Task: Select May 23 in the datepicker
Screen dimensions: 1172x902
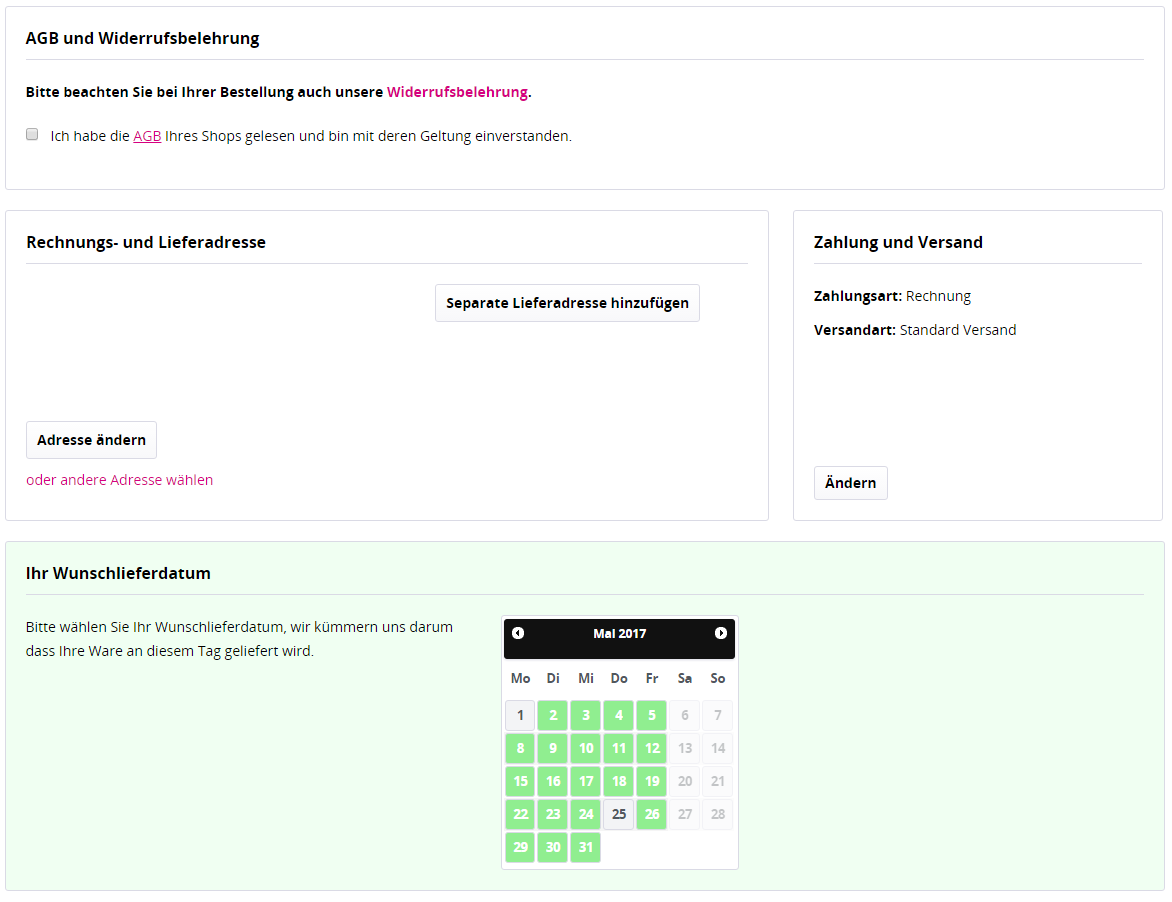Action: pos(553,814)
